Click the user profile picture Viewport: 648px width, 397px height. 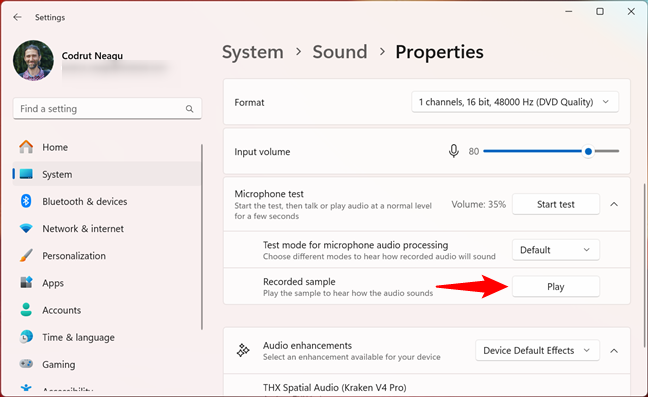pos(33,60)
